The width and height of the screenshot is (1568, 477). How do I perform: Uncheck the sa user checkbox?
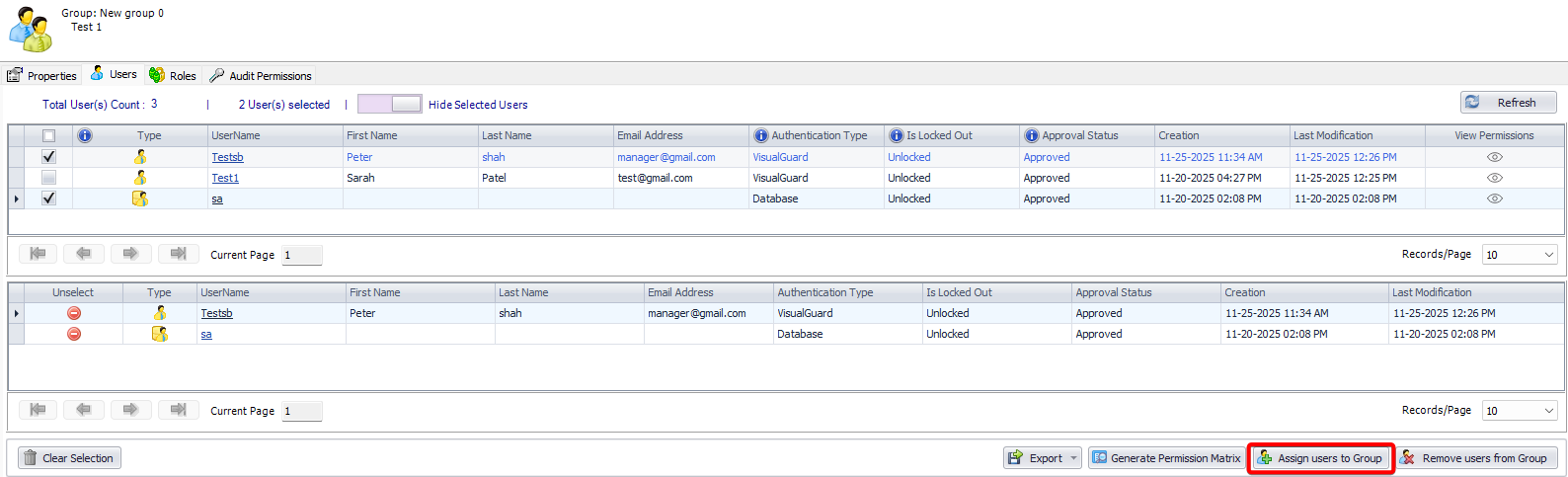48,199
